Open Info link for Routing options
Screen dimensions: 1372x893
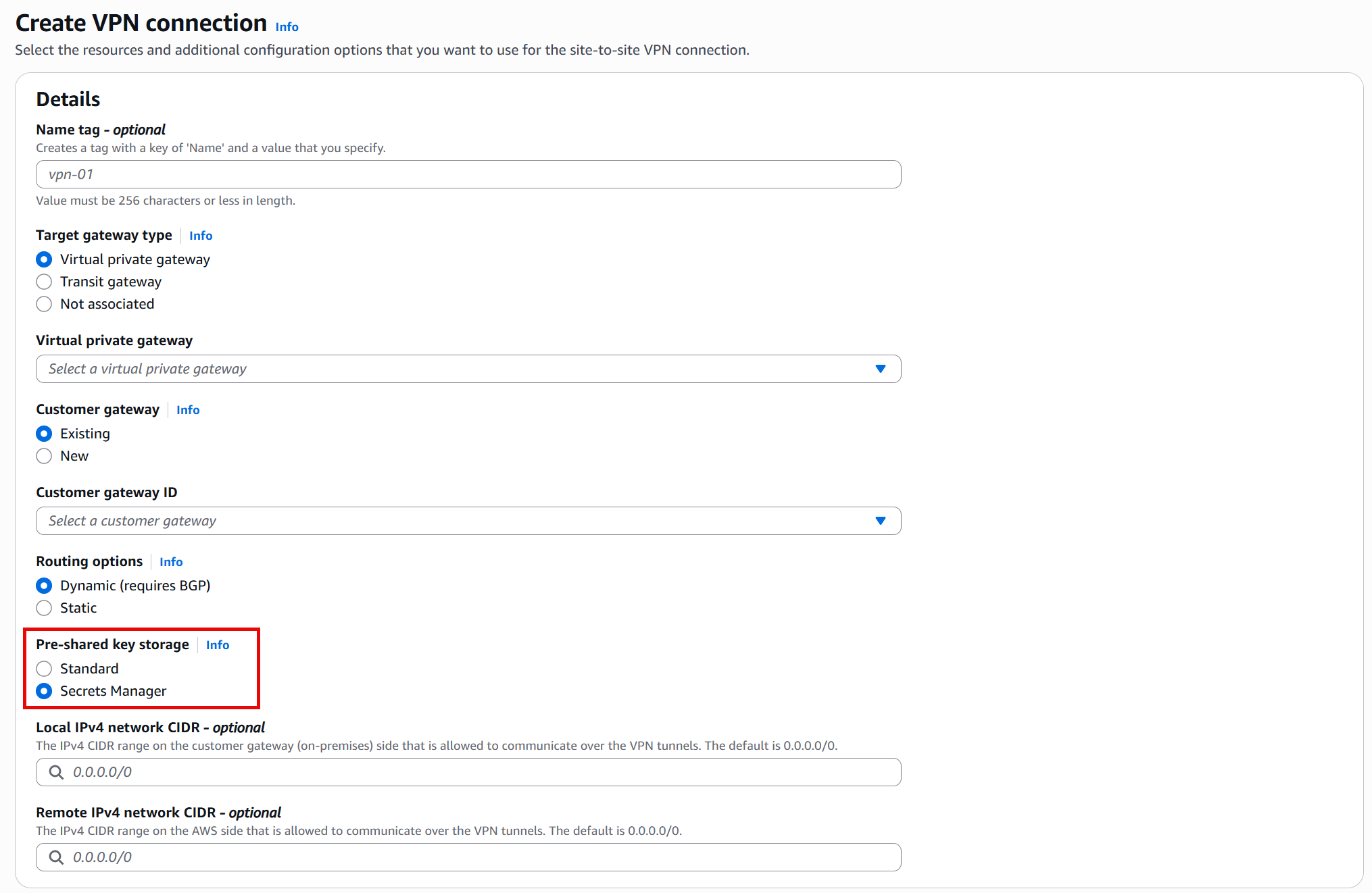pos(171,562)
